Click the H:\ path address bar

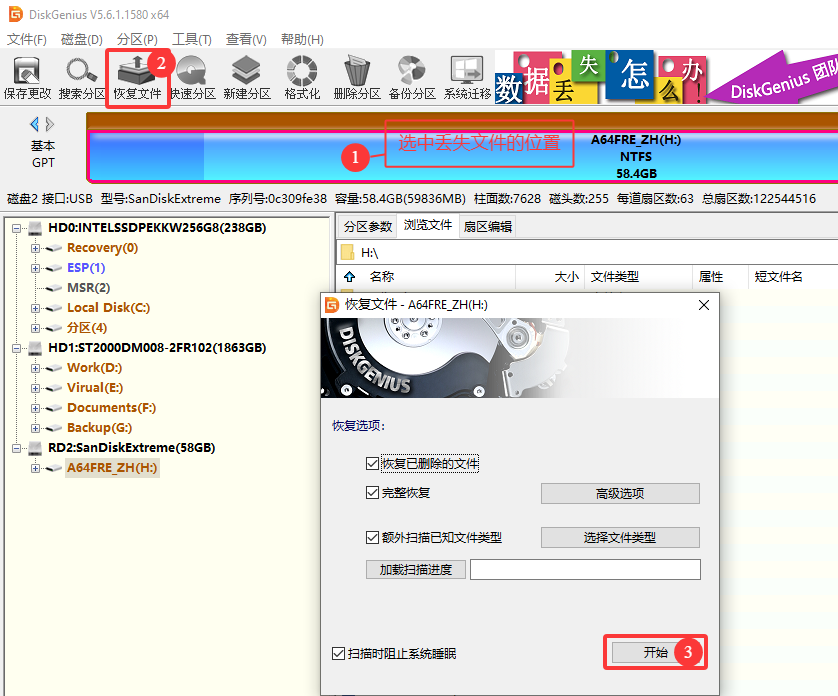tap(588, 252)
